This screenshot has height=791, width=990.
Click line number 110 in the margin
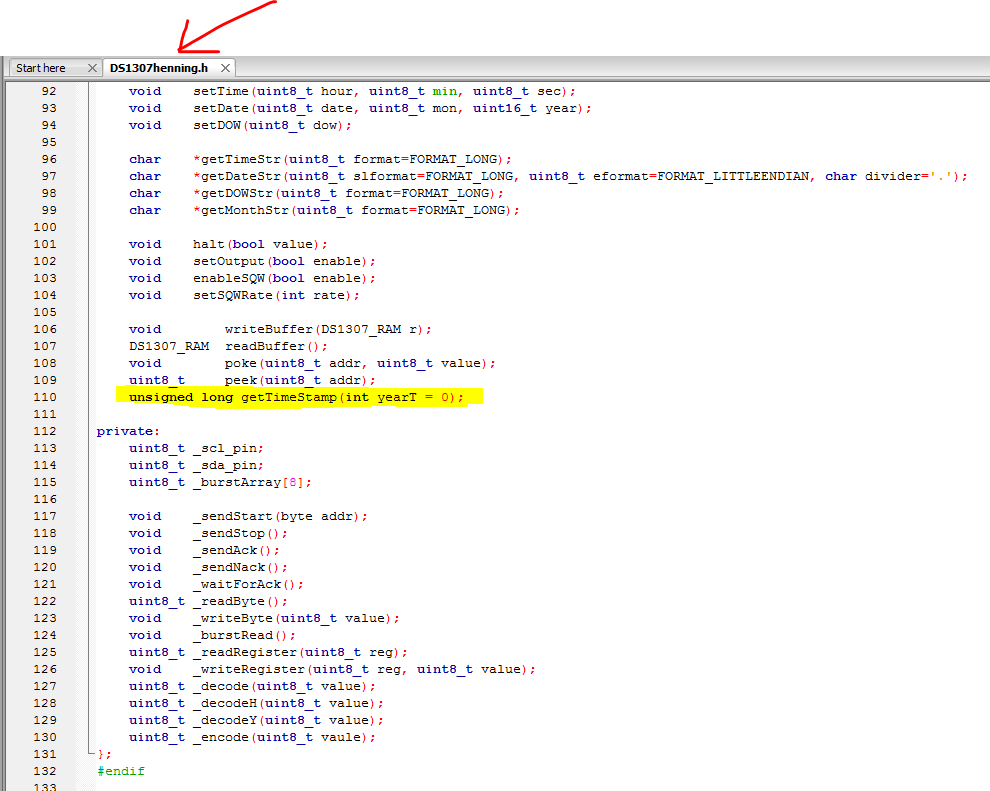click(x=44, y=397)
